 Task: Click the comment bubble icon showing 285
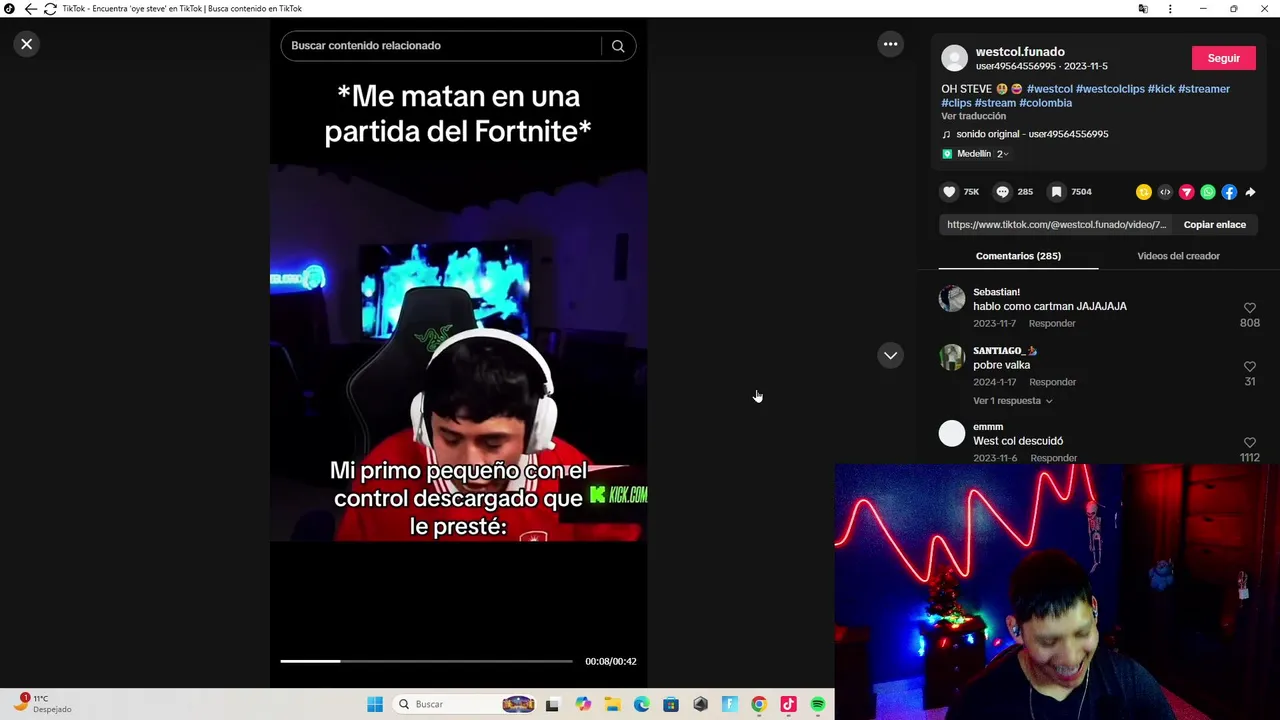pos(1002,192)
